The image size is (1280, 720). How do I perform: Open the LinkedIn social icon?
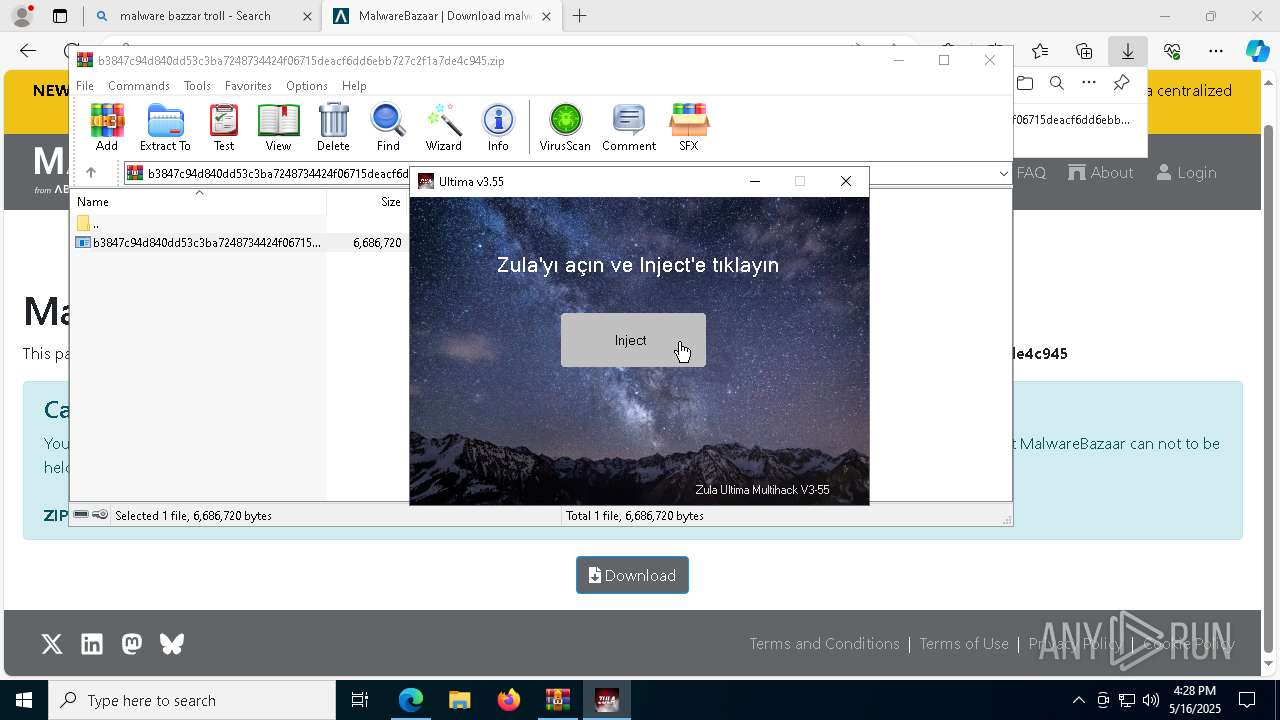[92, 644]
